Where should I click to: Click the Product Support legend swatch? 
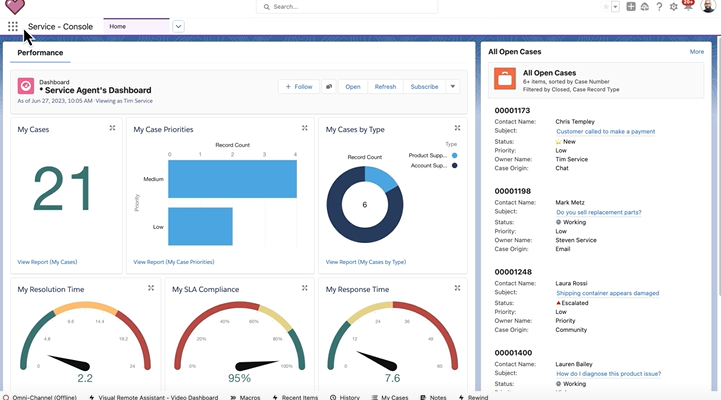coord(454,155)
